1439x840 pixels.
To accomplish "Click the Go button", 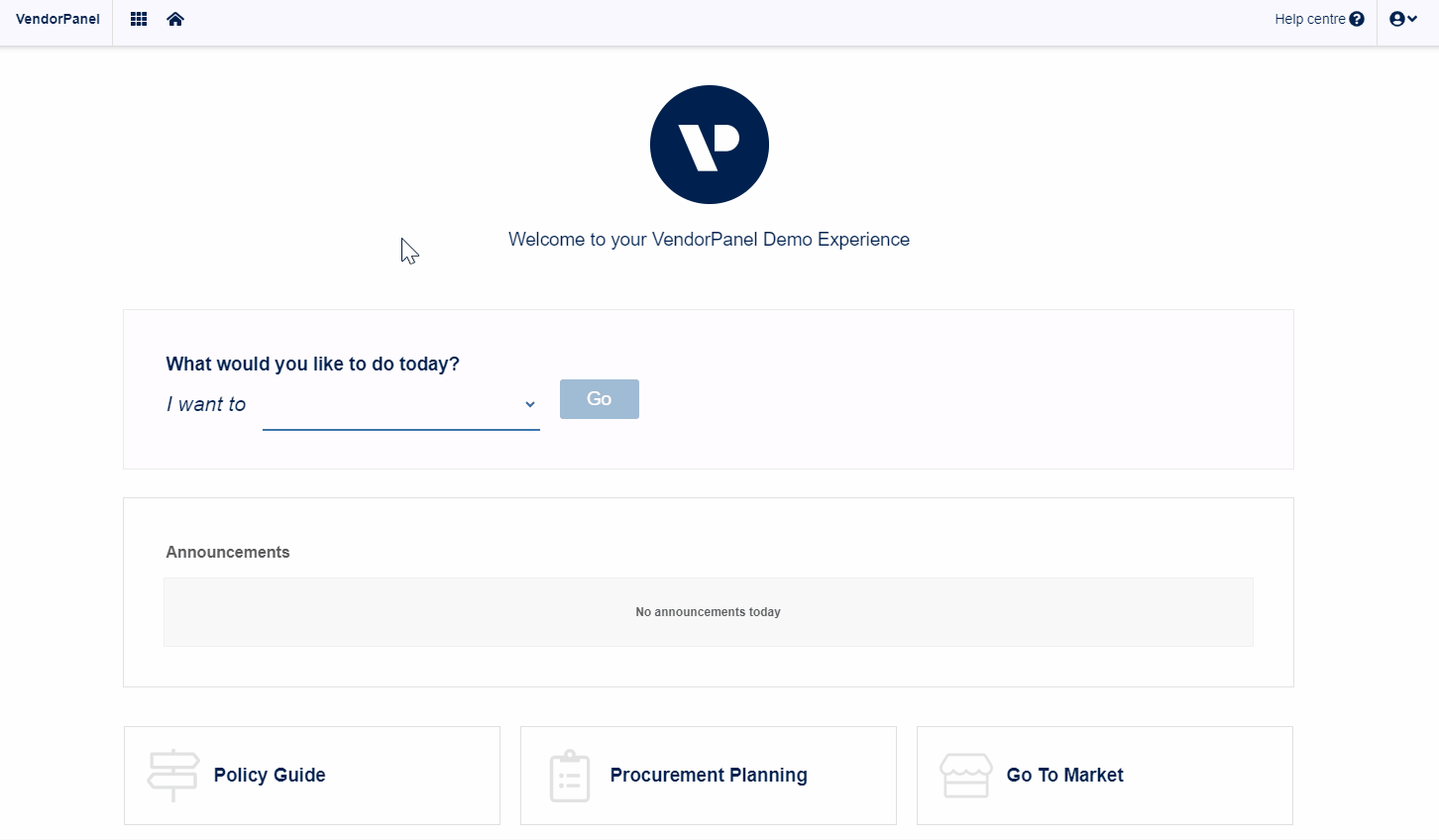I will 600,399.
